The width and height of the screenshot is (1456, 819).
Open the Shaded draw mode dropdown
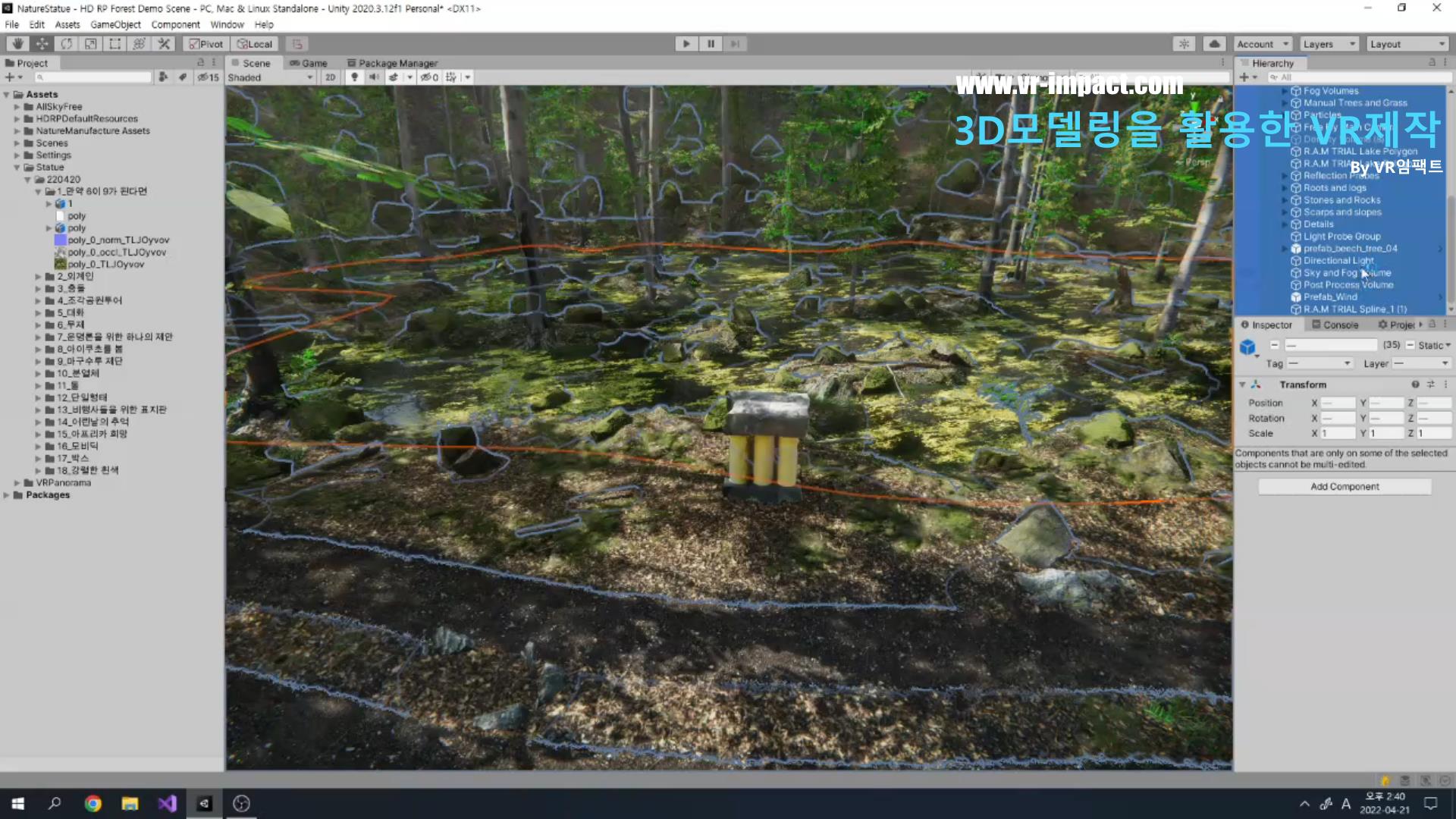coord(270,77)
